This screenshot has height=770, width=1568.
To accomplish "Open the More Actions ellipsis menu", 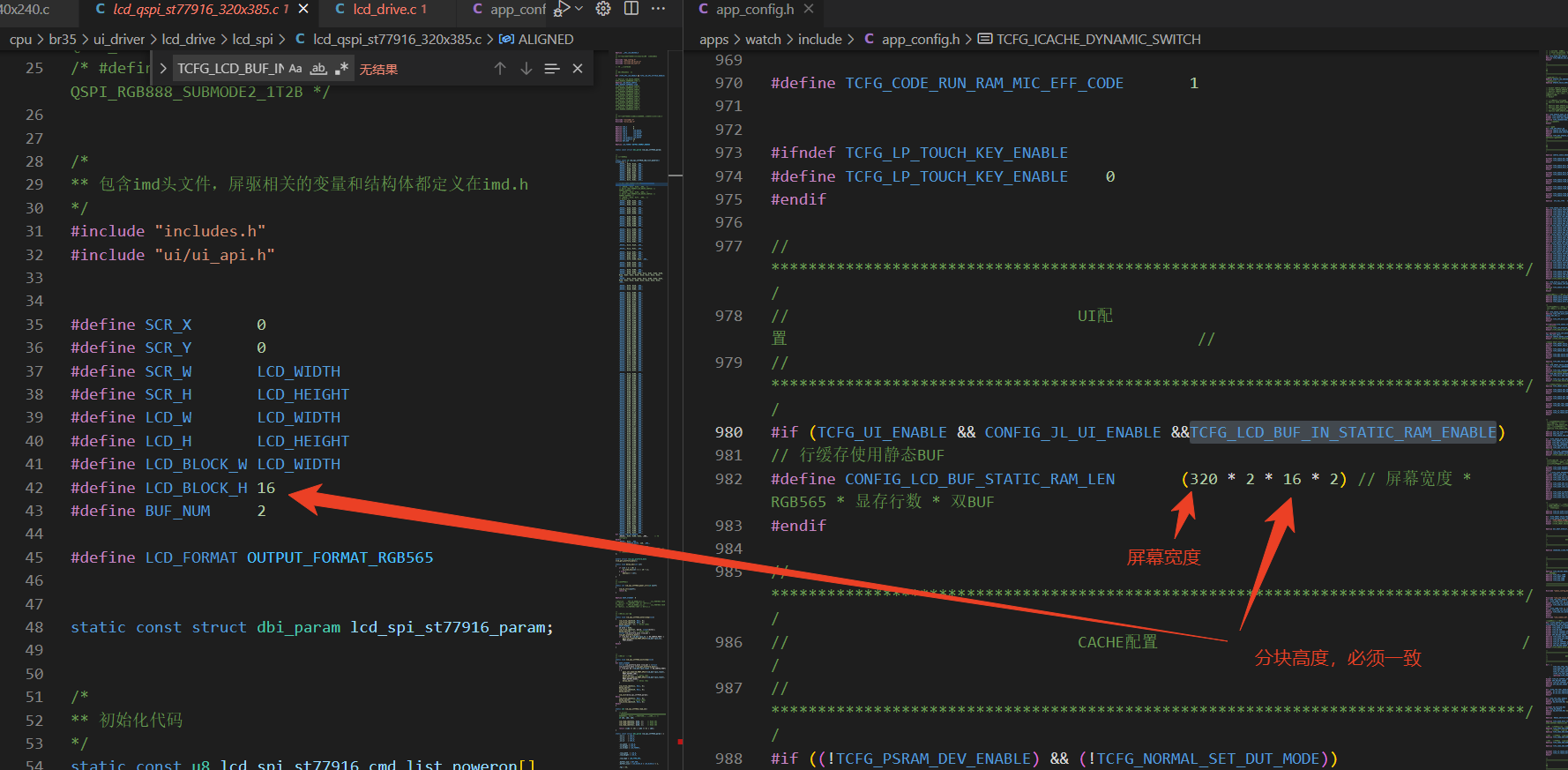I will tap(658, 9).
